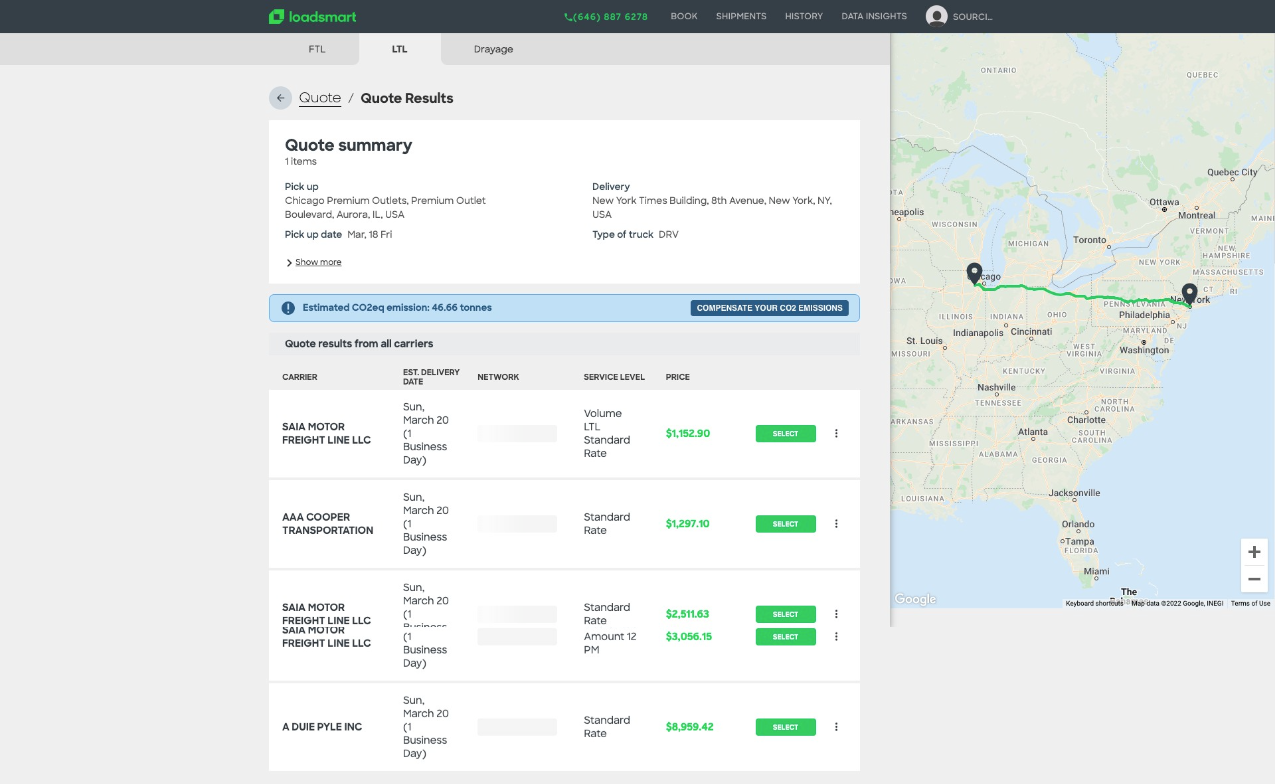This screenshot has width=1275, height=784.
Task: Click the SERVICE LEVEL column header
Action: pyautogui.click(x=612, y=377)
